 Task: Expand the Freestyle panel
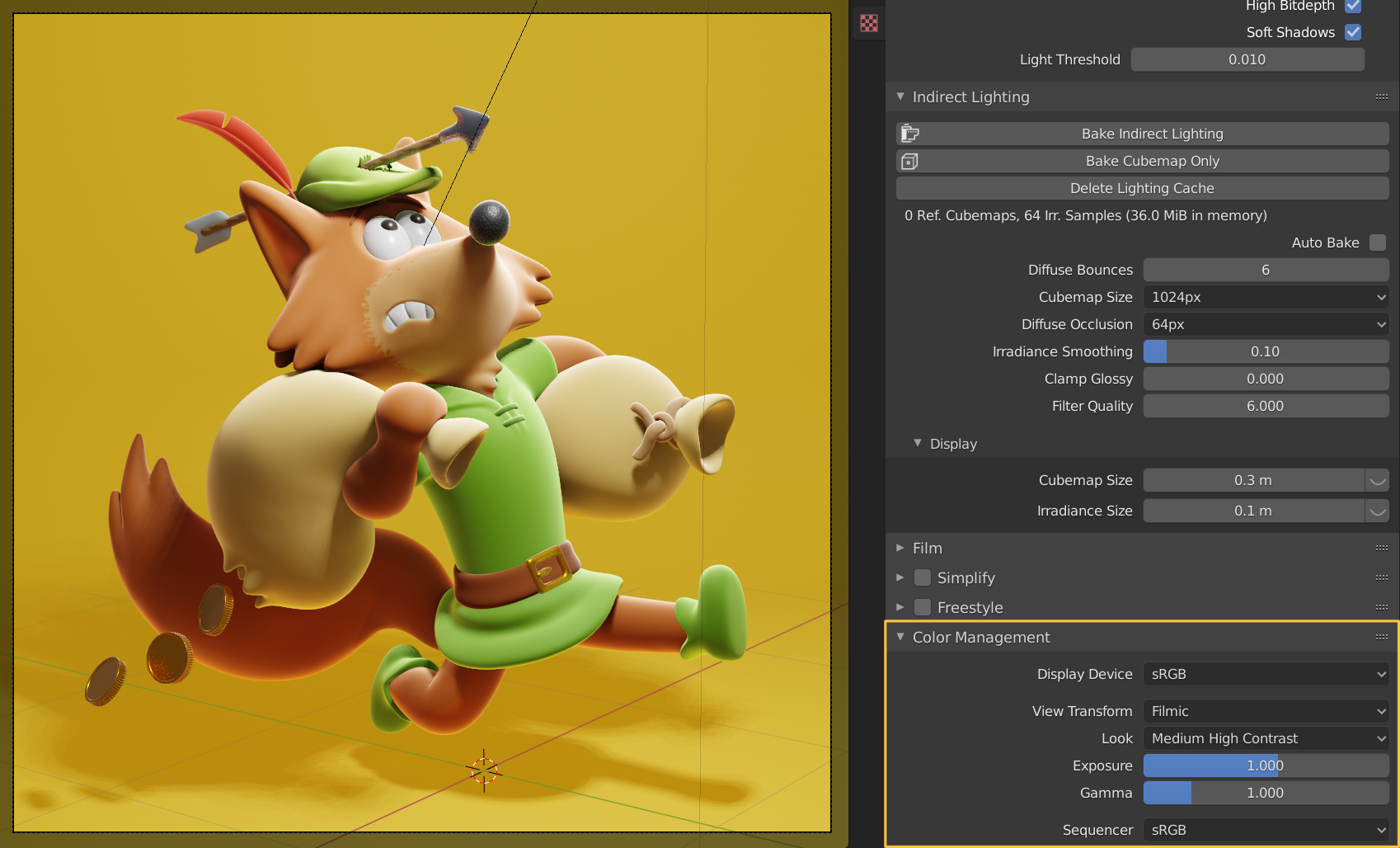900,607
